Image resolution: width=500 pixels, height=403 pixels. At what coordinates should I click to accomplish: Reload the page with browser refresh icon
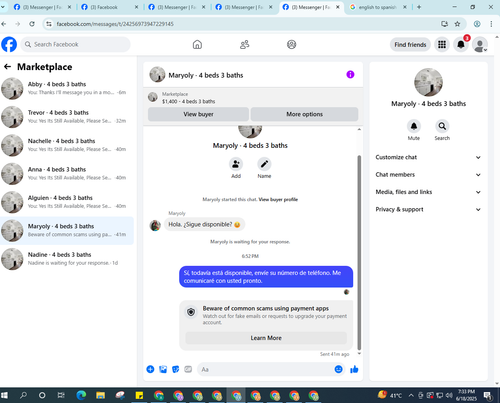pos(32,24)
